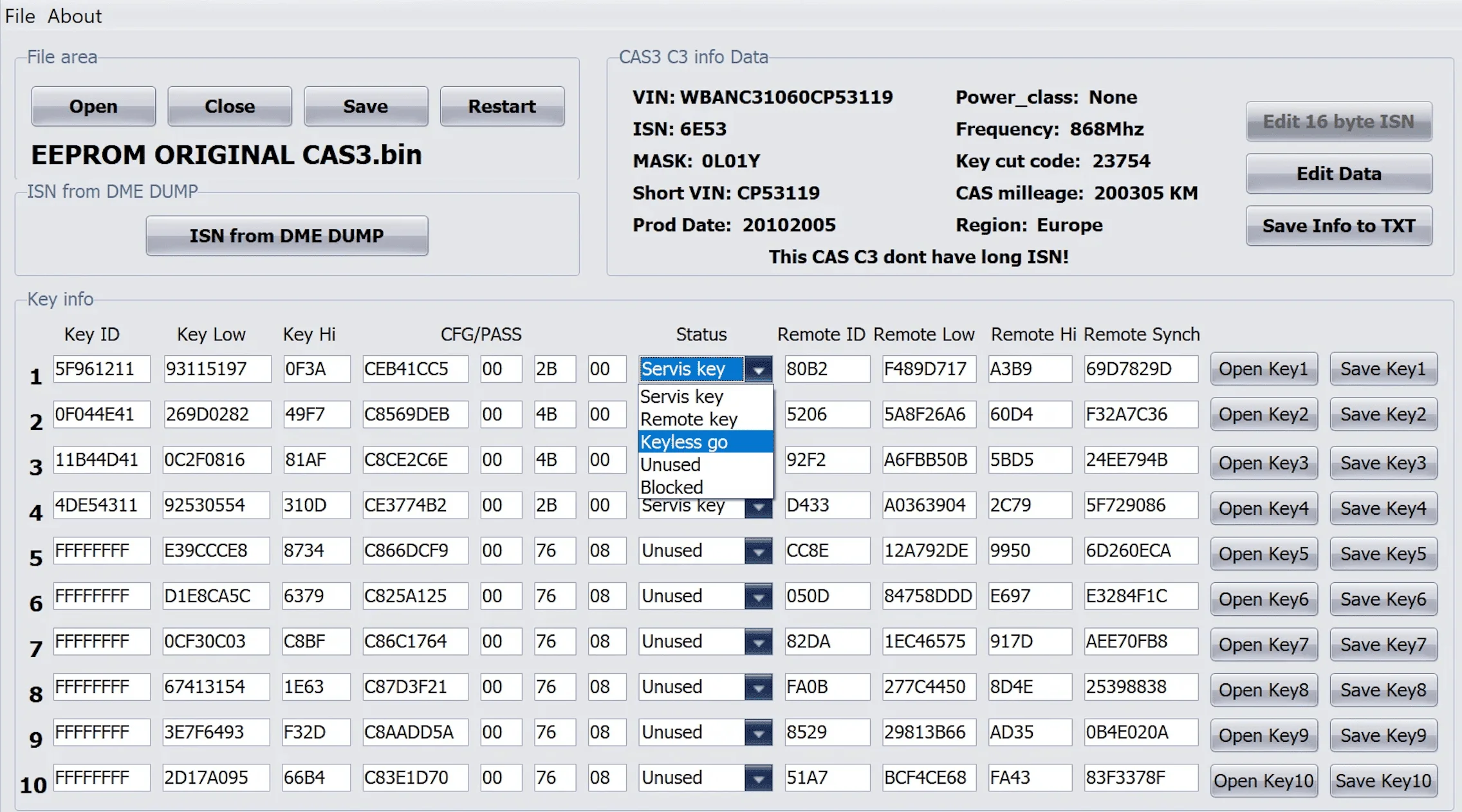Save the EEPROM file
The image size is (1462, 812).
365,106
